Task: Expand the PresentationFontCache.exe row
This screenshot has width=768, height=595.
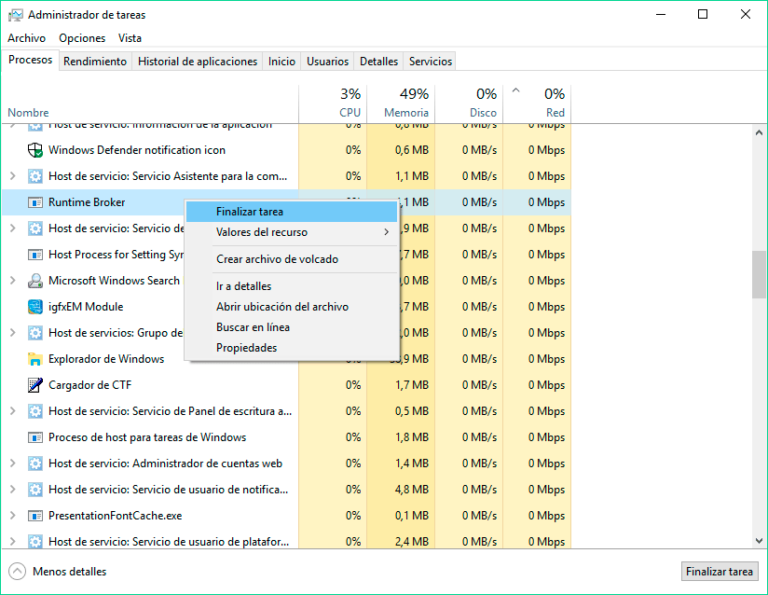Action: pyautogui.click(x=12, y=516)
